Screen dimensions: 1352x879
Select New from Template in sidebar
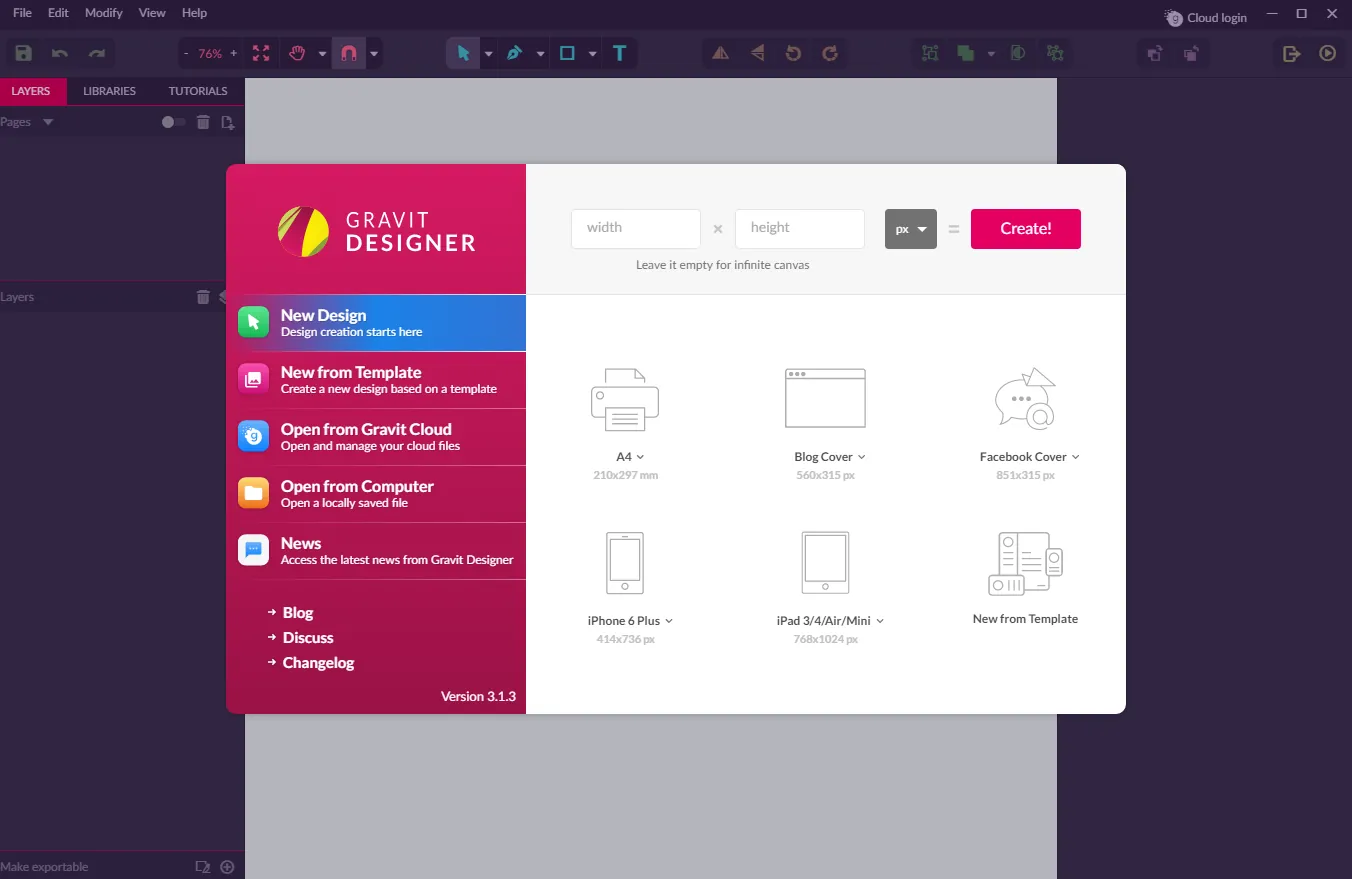point(376,380)
